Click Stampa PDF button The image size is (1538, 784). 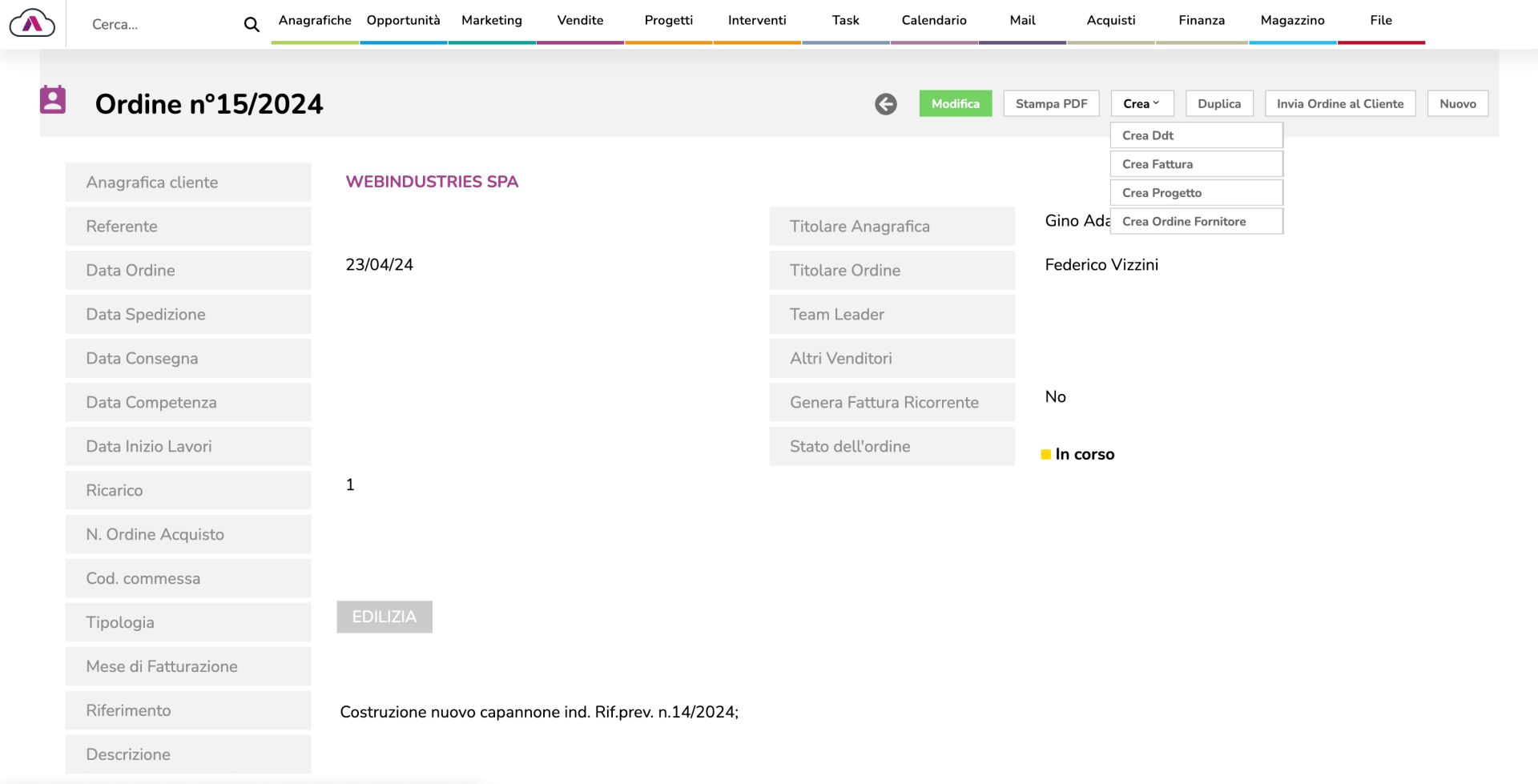pos(1051,104)
